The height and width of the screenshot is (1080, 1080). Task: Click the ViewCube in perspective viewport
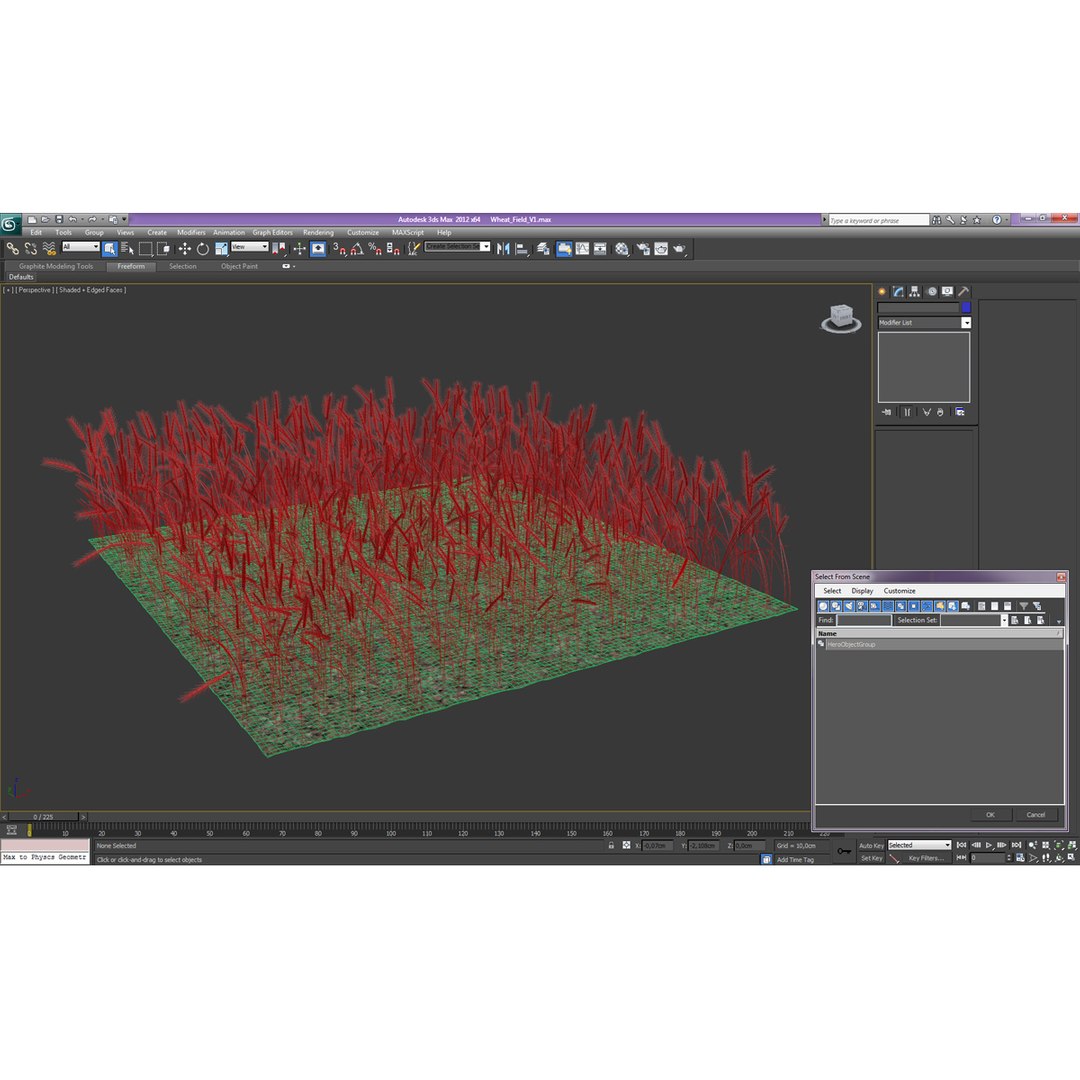841,318
